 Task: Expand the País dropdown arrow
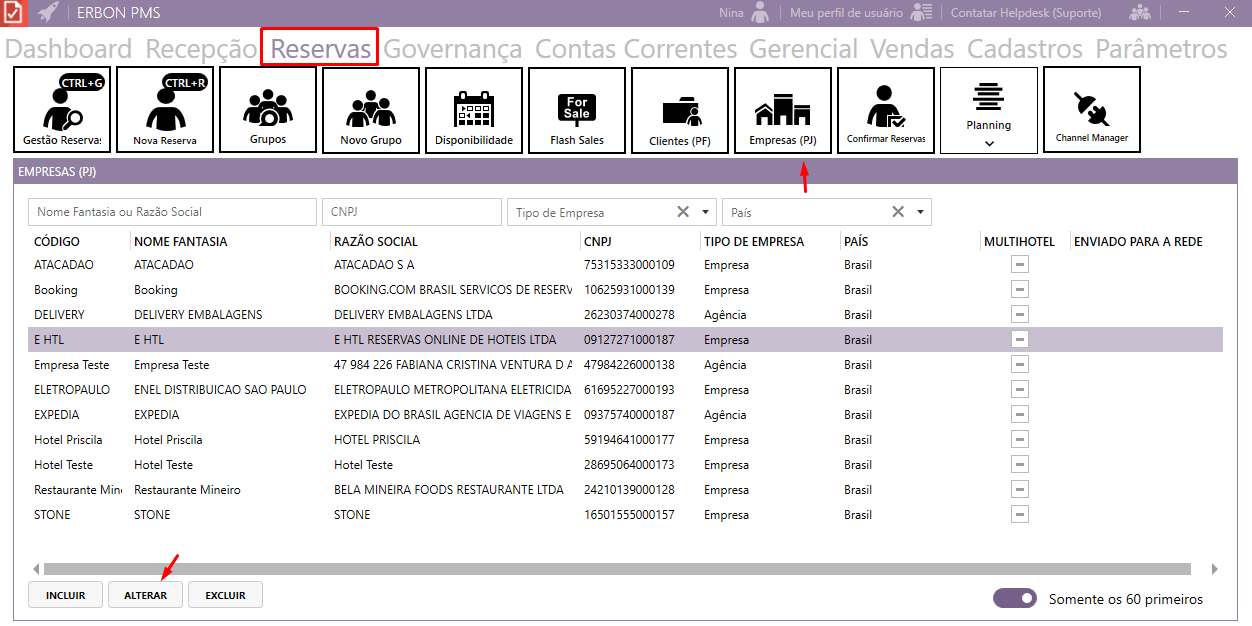pyautogui.click(x=920, y=212)
